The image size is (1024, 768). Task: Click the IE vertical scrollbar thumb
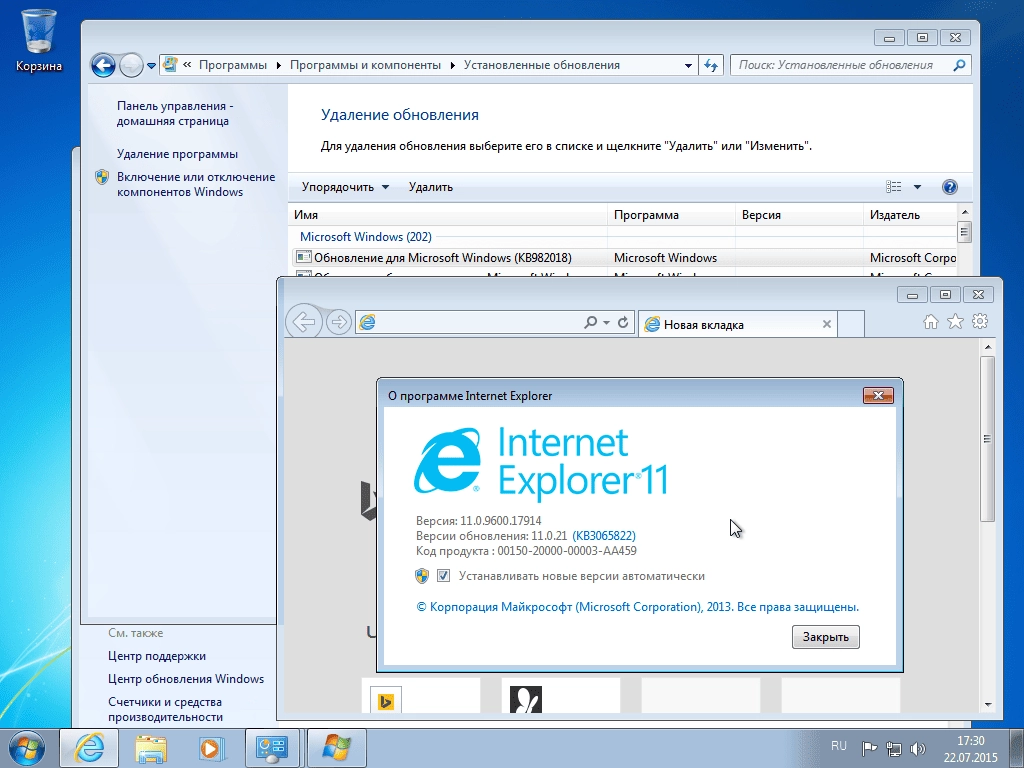pyautogui.click(x=988, y=439)
